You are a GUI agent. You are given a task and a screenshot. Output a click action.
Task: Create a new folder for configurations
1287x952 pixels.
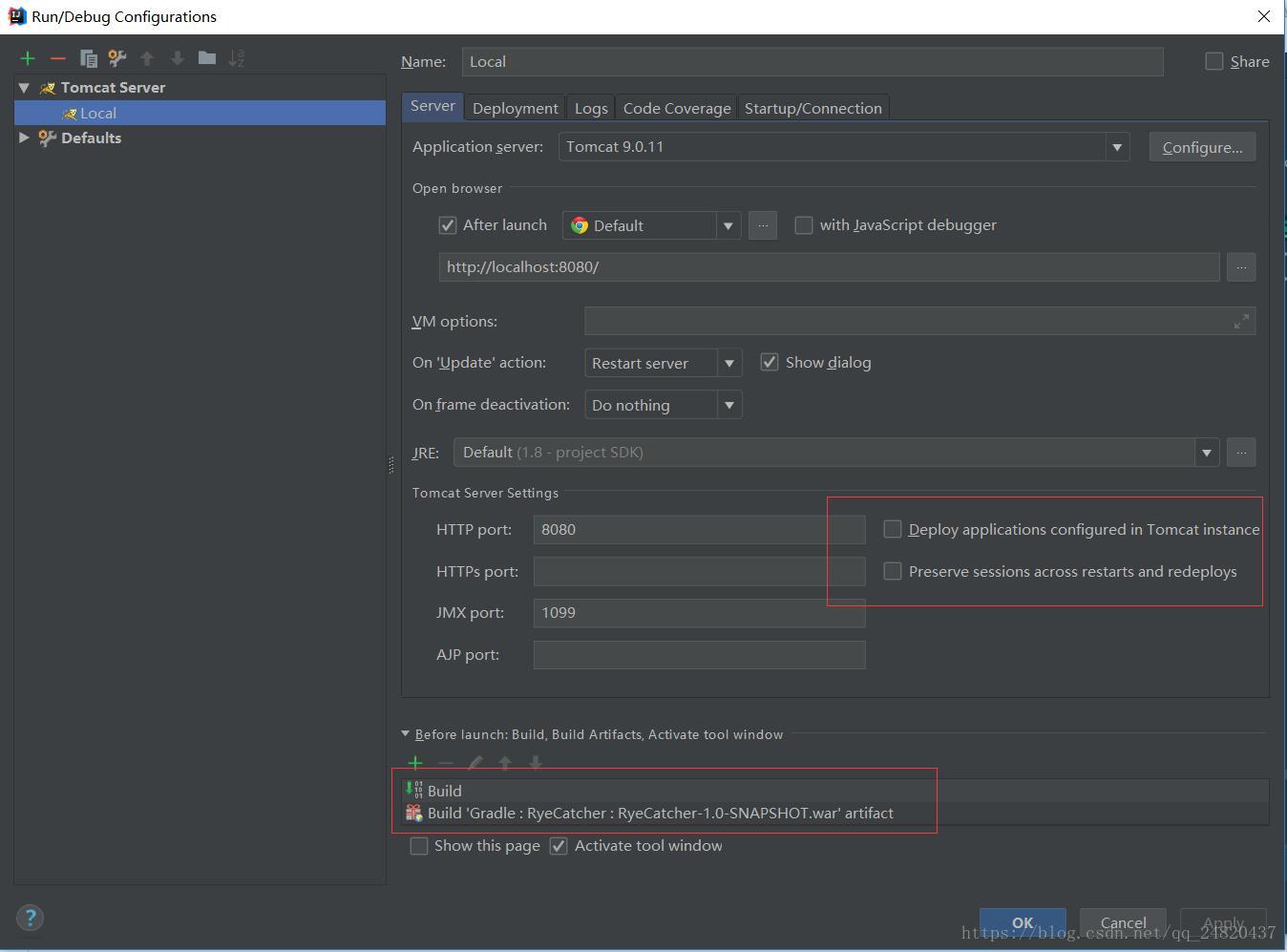(207, 58)
